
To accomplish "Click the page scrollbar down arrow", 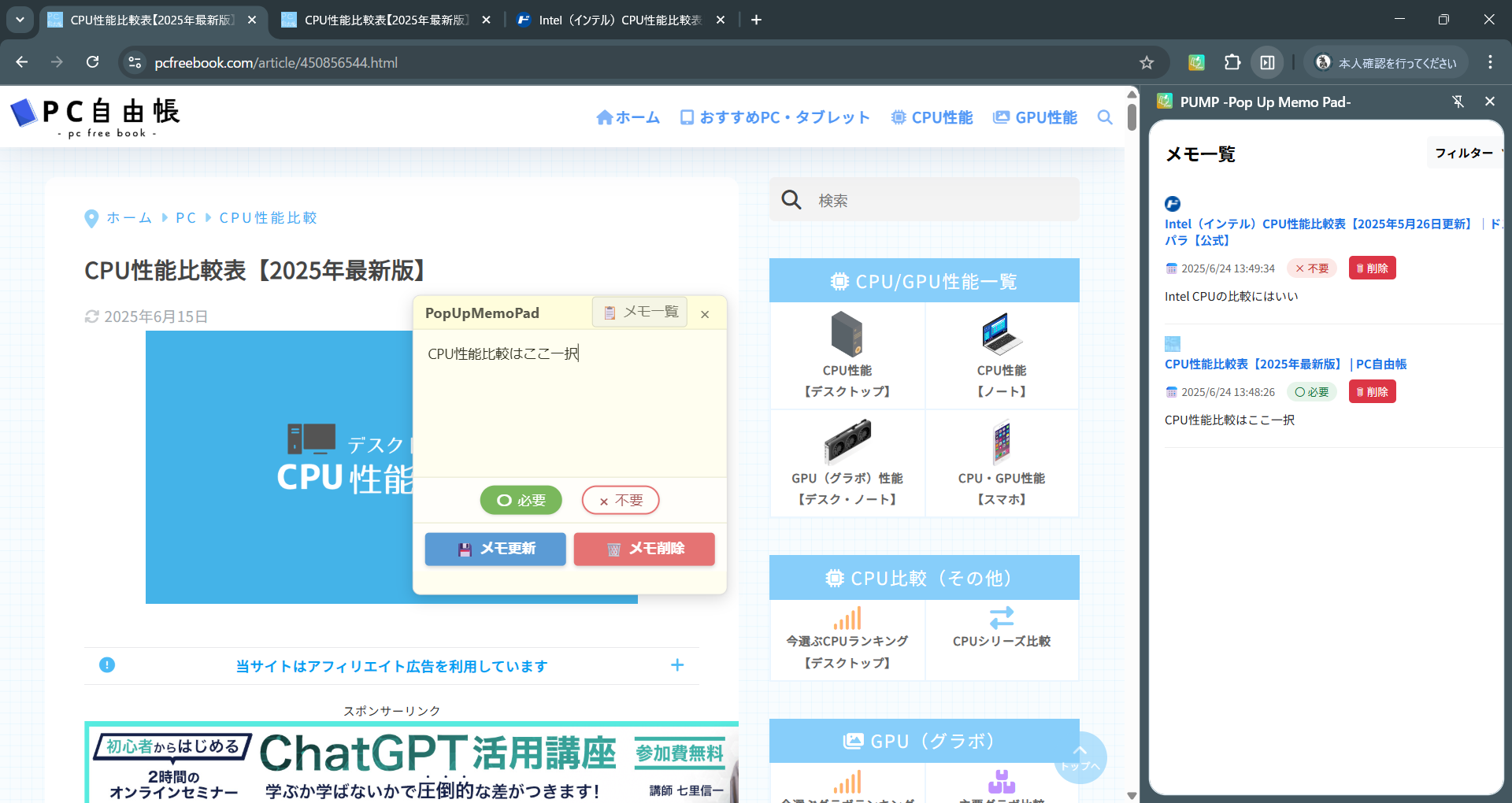I will point(1132,796).
